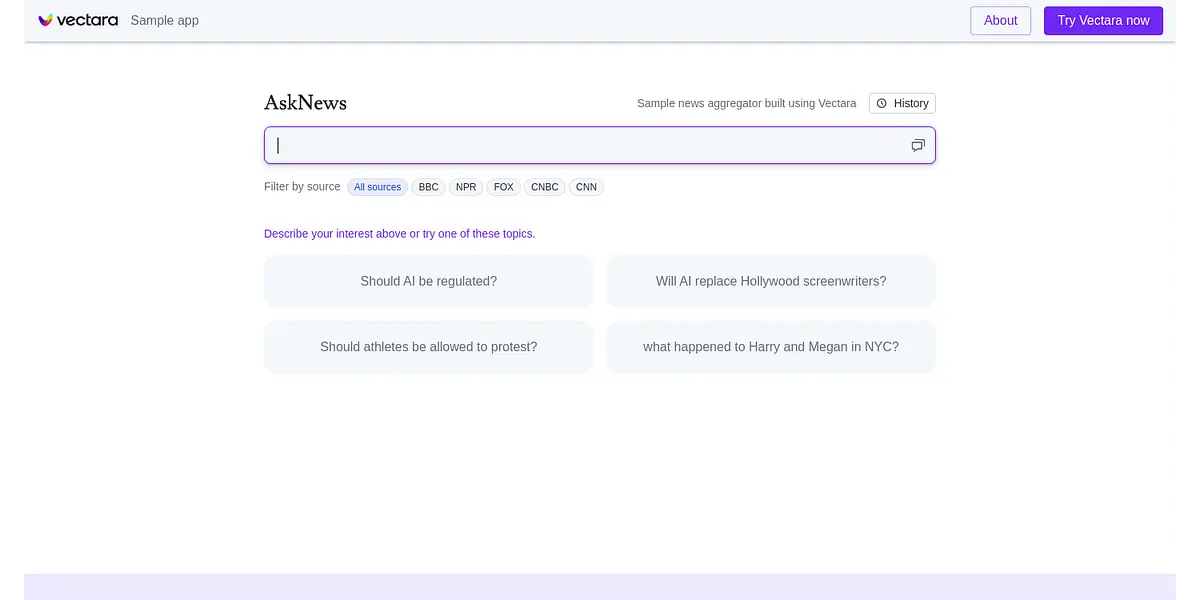Image resolution: width=1200 pixels, height=600 pixels.
Task: Click the Try Vectara now button
Action: (1103, 20)
